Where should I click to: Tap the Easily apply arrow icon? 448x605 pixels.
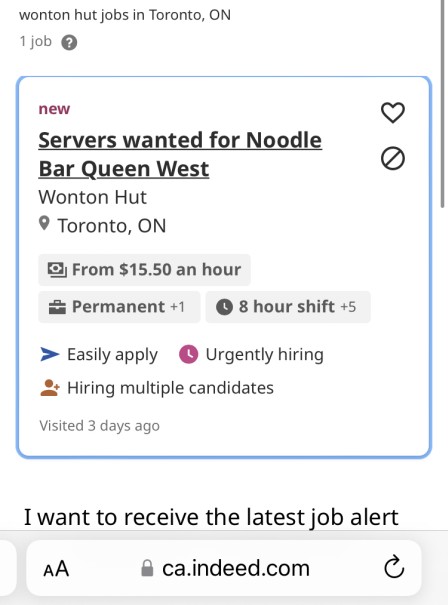pyautogui.click(x=50, y=354)
